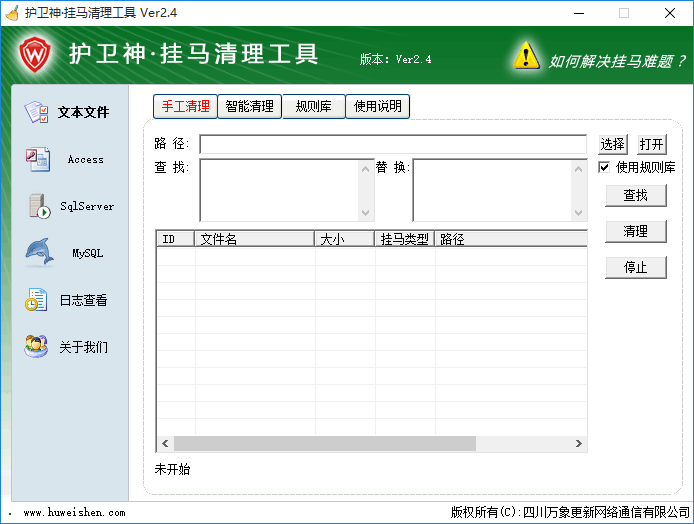
Task: Click the results horizontal scrollbar thumb
Action: pos(325,443)
